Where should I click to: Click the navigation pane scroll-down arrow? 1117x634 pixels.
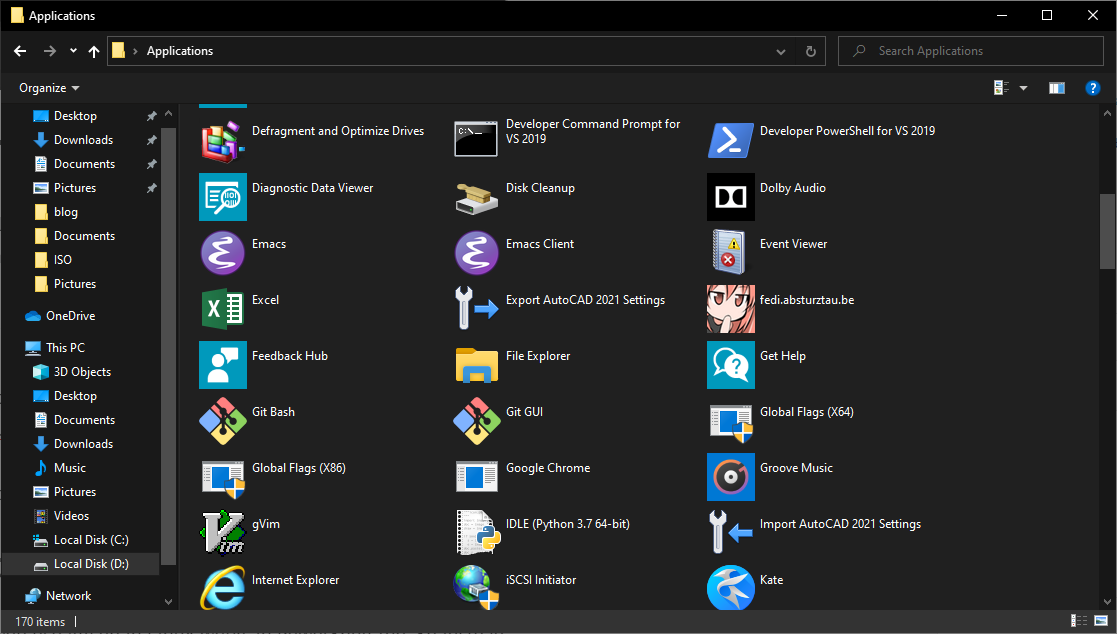pyautogui.click(x=168, y=602)
